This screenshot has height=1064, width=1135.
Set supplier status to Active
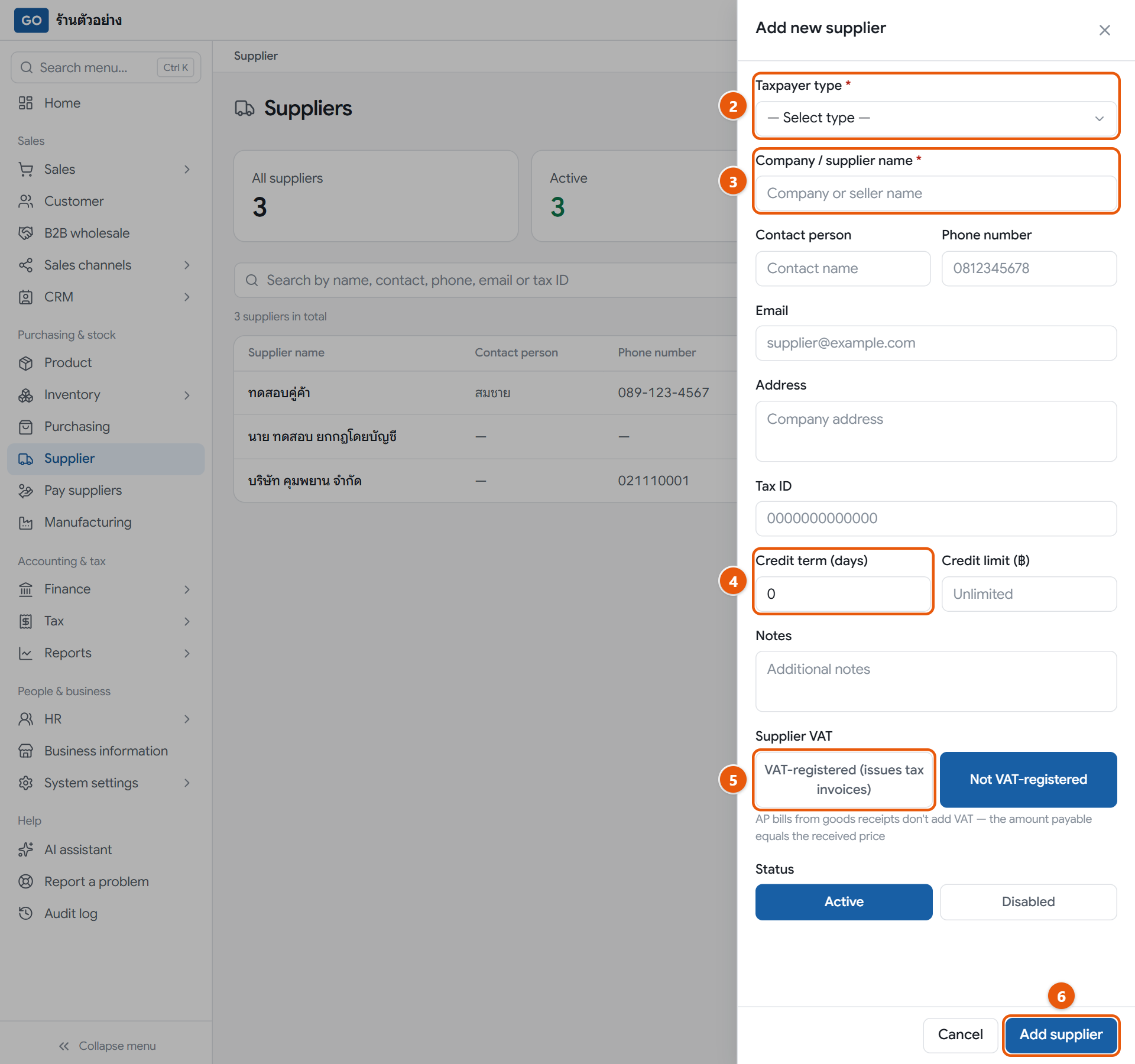click(844, 901)
